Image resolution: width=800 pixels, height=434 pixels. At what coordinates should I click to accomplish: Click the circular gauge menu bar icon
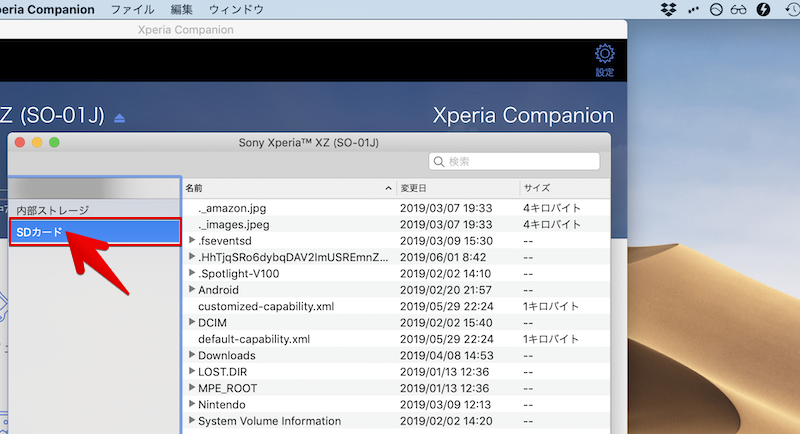click(x=715, y=9)
